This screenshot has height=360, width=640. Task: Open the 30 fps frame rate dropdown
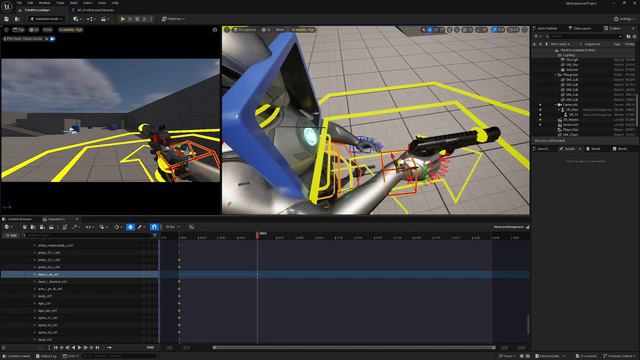tap(173, 227)
